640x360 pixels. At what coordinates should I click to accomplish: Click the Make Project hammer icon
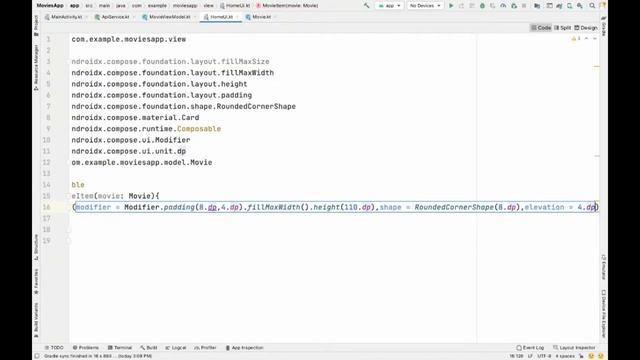(367, 6)
